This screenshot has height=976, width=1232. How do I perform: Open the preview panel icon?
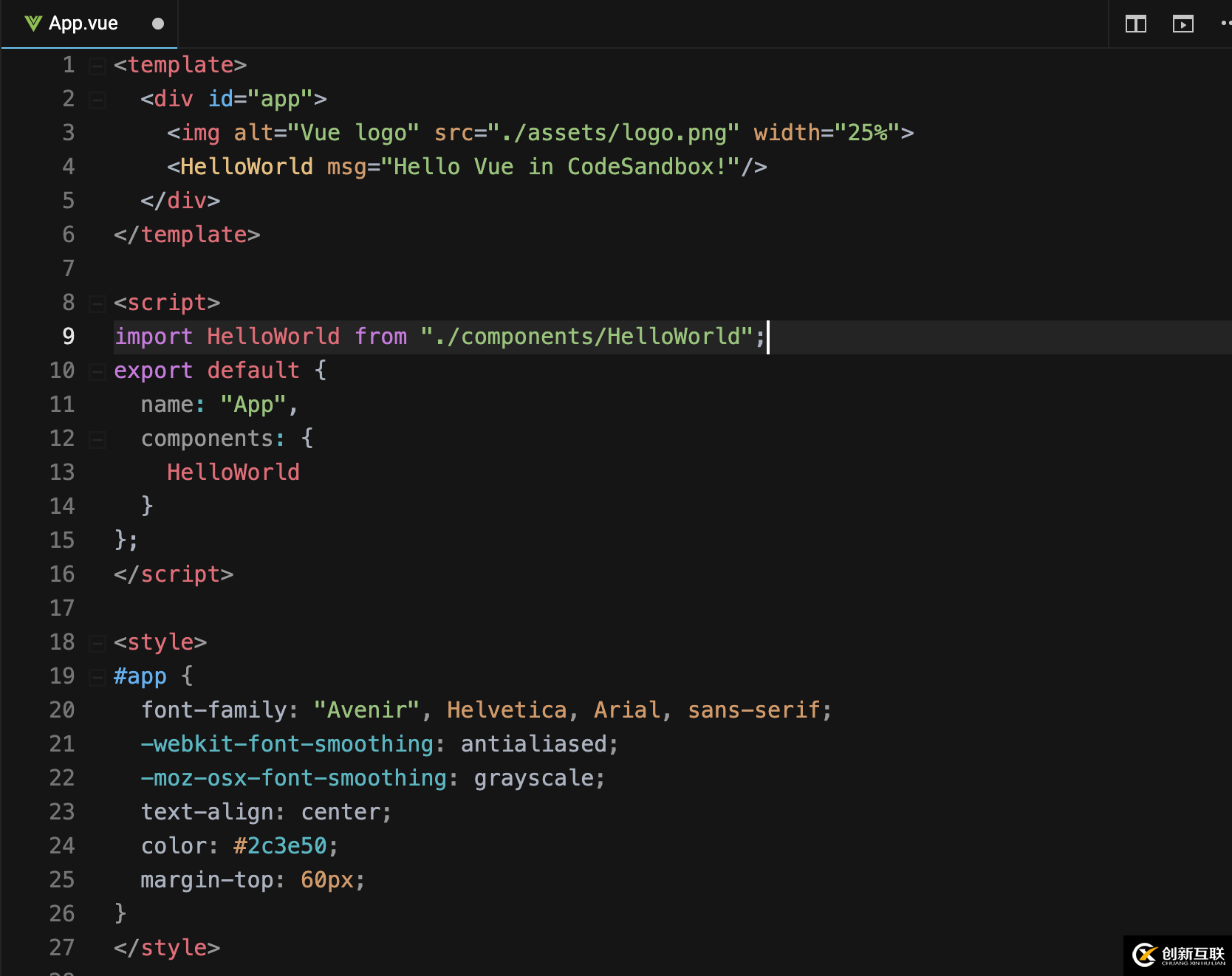coord(1183,24)
